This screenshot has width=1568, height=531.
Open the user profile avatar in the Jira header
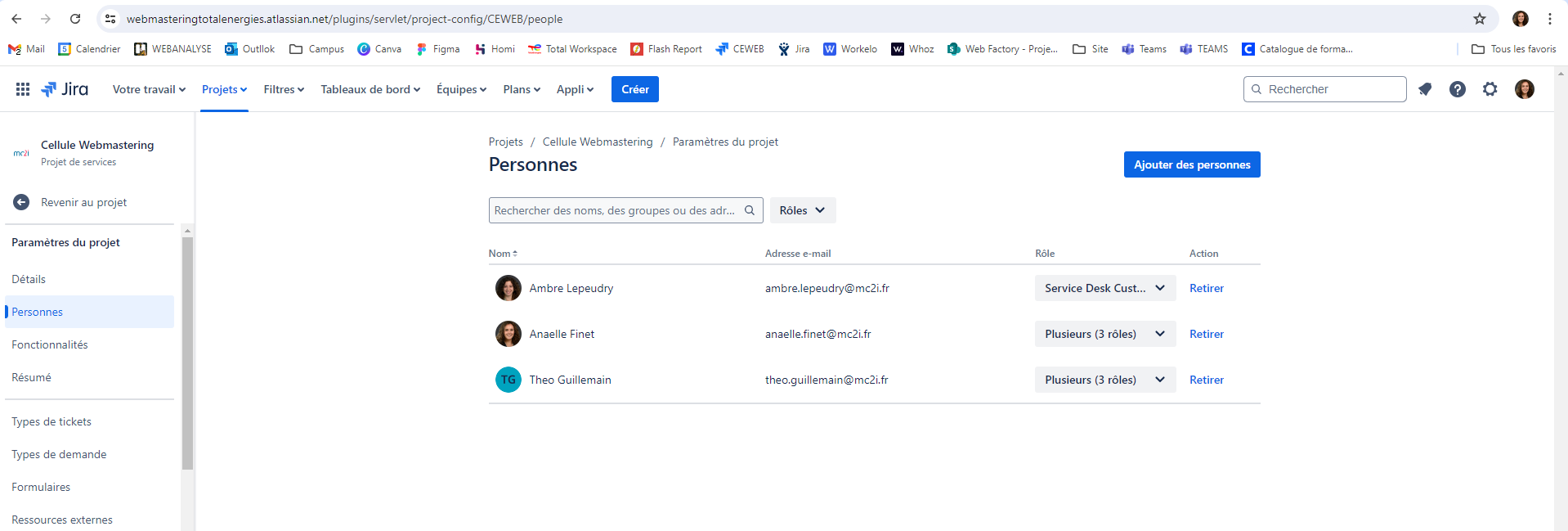click(x=1525, y=89)
